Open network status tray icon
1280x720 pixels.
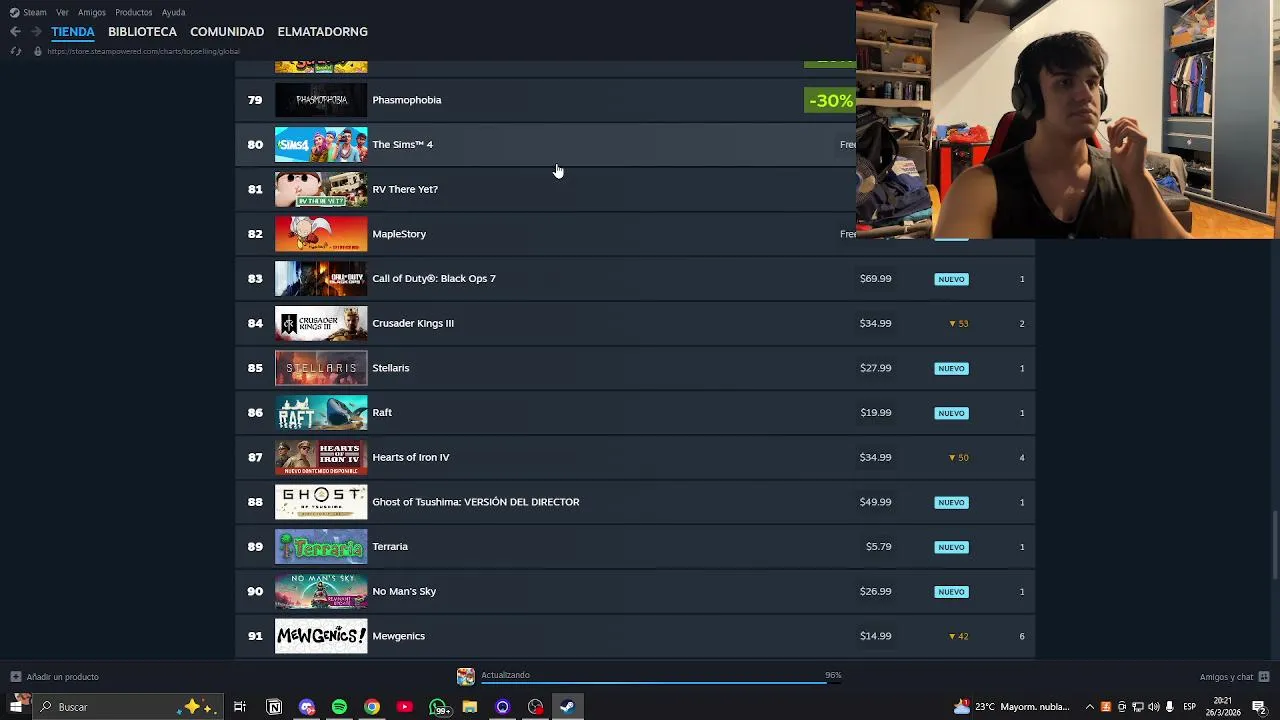tap(1137, 707)
